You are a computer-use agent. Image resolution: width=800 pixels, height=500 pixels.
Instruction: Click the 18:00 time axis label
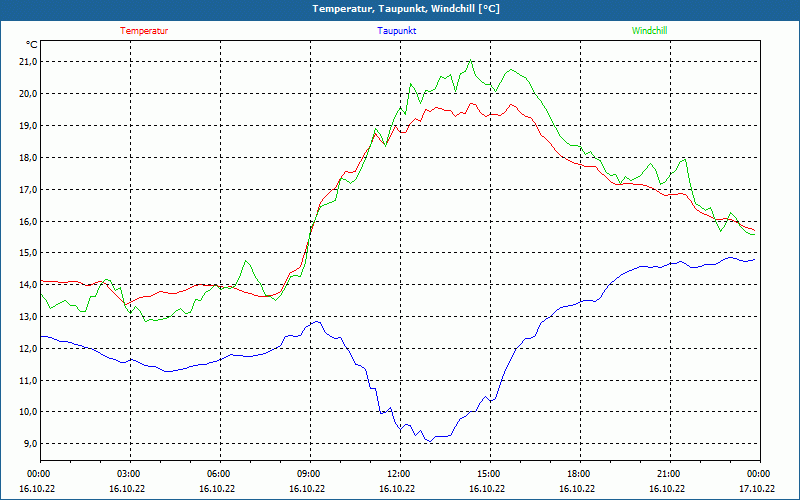point(580,474)
